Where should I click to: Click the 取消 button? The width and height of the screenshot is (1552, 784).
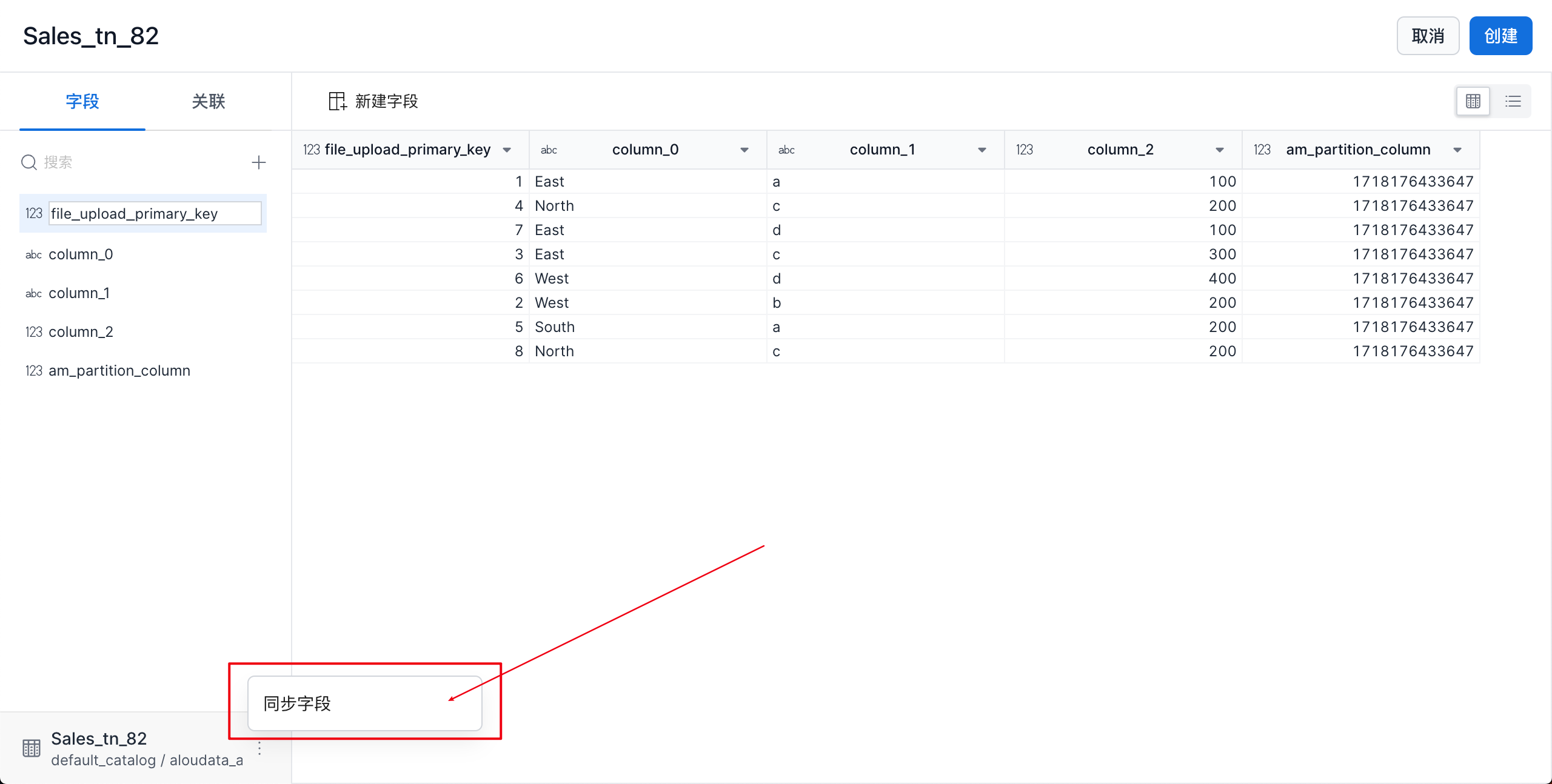click(1427, 36)
